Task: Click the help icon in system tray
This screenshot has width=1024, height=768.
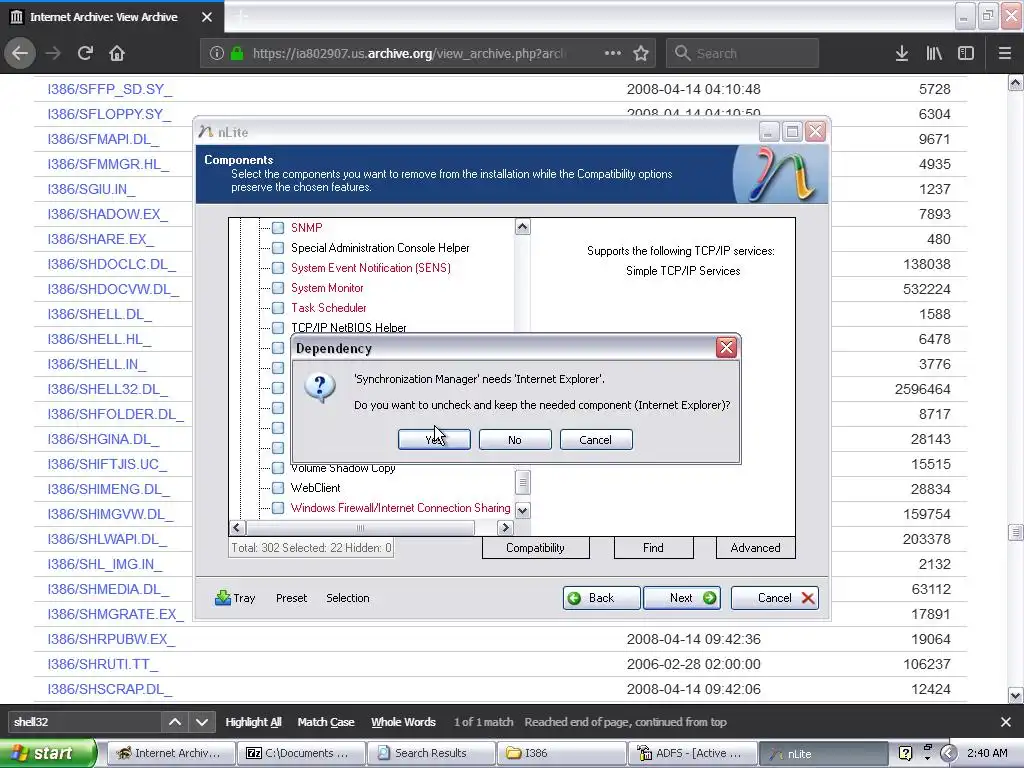Action: pyautogui.click(x=905, y=753)
